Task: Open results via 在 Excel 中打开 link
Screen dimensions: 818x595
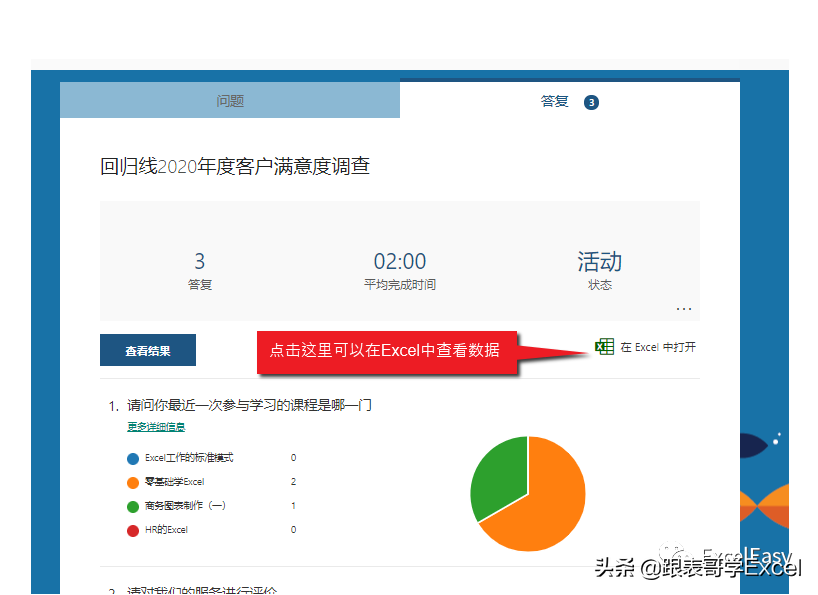Action: (658, 347)
